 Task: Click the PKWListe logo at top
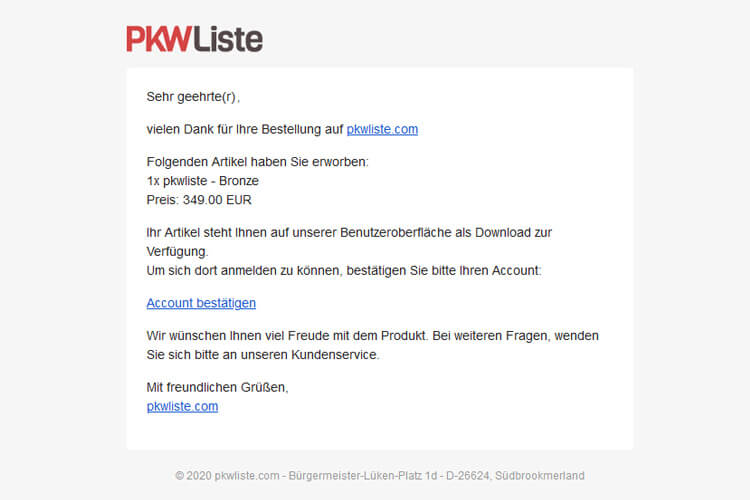(194, 39)
